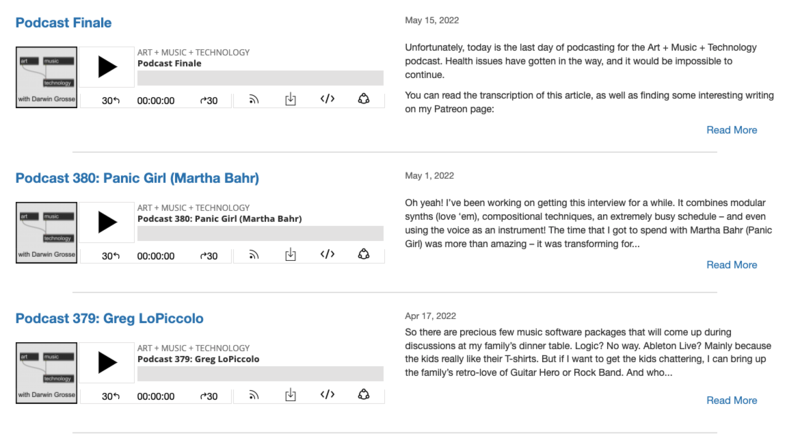Rewind 30 seconds in Podcast Finale player
Image resolution: width=800 pixels, height=434 pixels.
coord(111,100)
